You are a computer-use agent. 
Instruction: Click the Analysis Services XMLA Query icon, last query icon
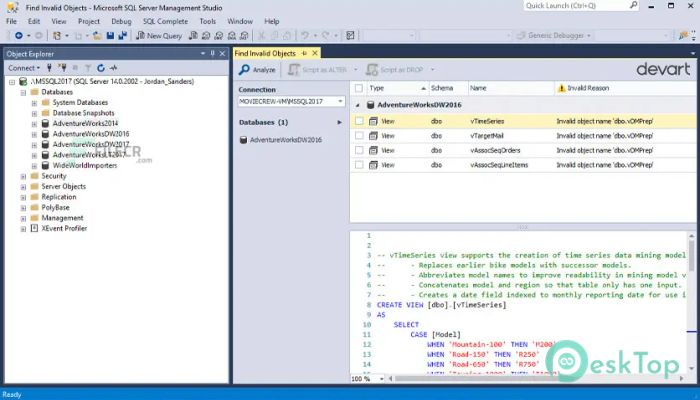point(244,36)
